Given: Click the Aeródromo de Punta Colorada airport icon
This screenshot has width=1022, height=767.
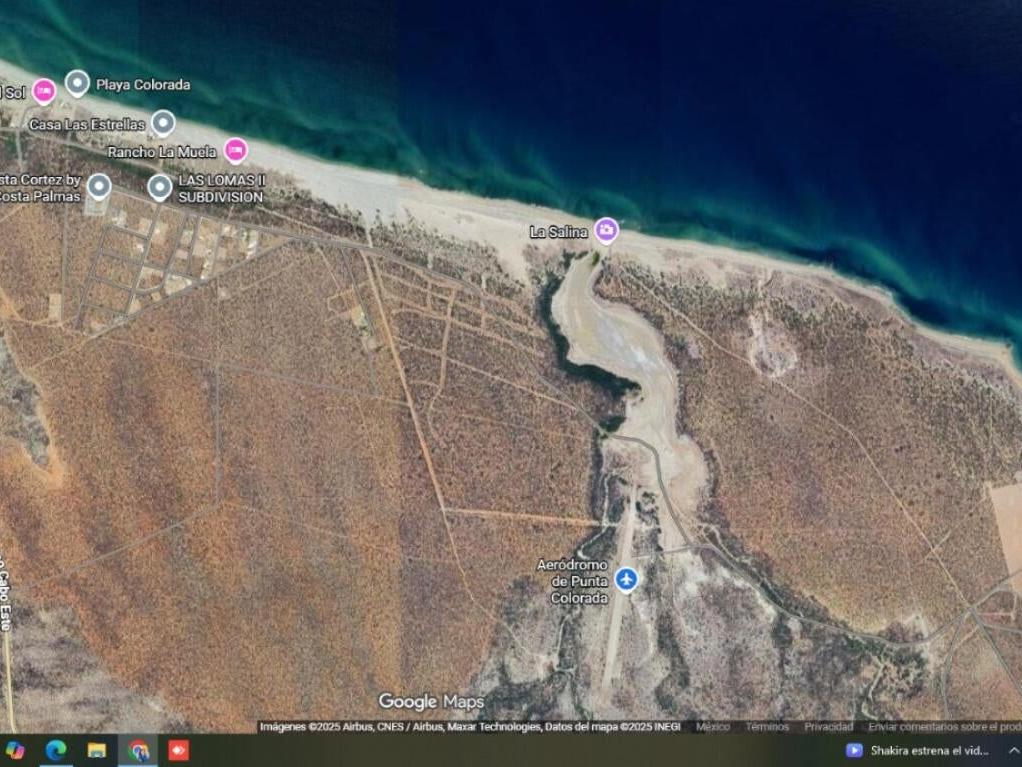Looking at the screenshot, I should pyautogui.click(x=626, y=579).
